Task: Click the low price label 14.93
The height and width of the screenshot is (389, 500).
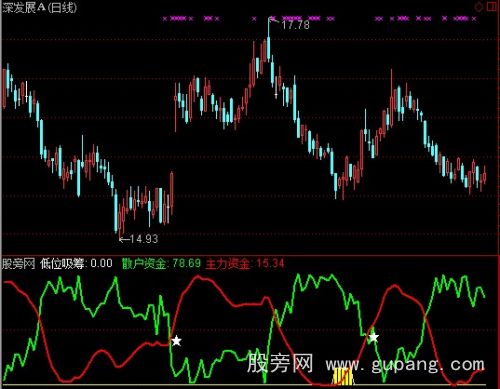Action: pos(143,239)
